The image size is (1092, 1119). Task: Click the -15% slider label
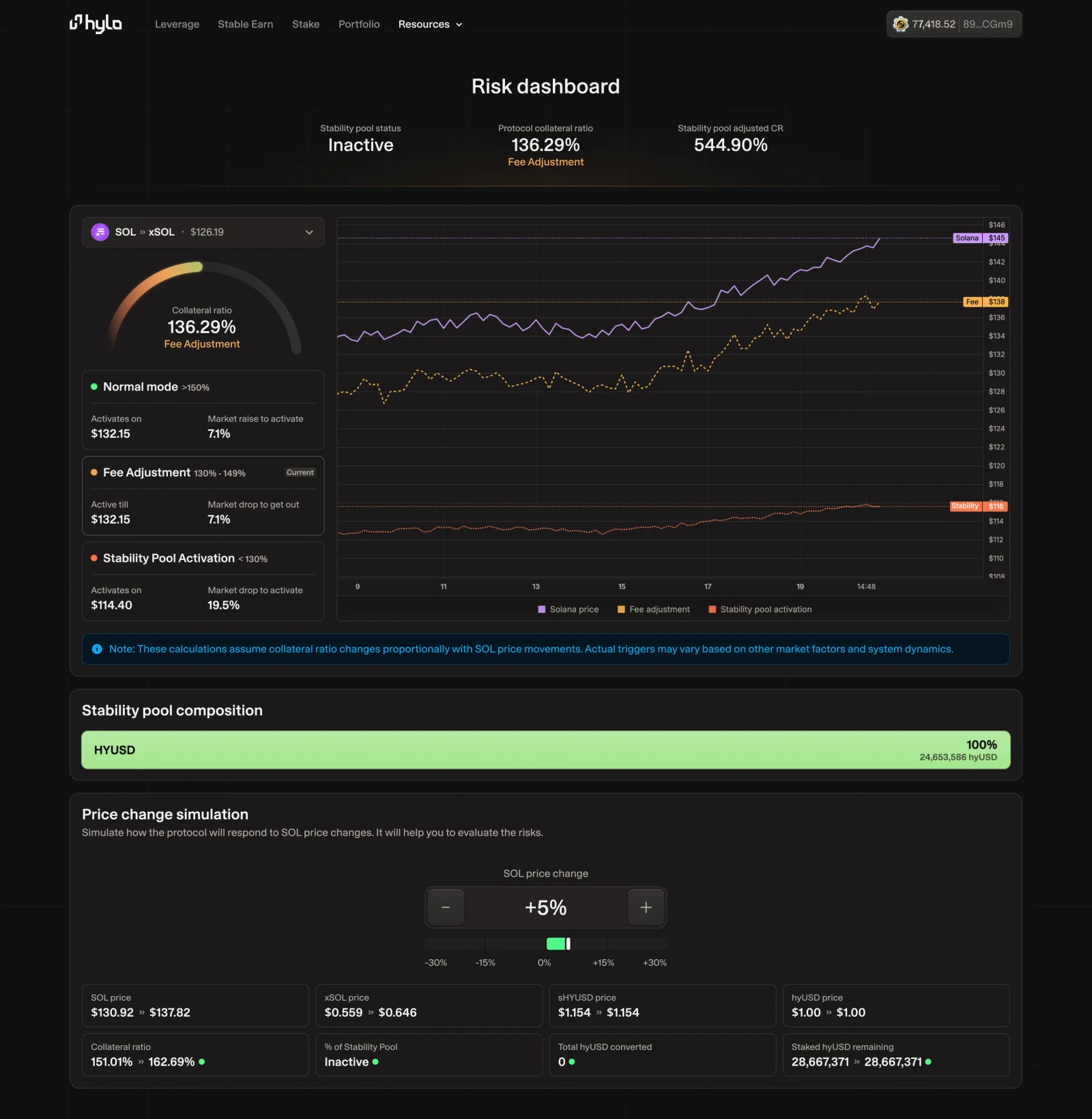click(x=485, y=963)
